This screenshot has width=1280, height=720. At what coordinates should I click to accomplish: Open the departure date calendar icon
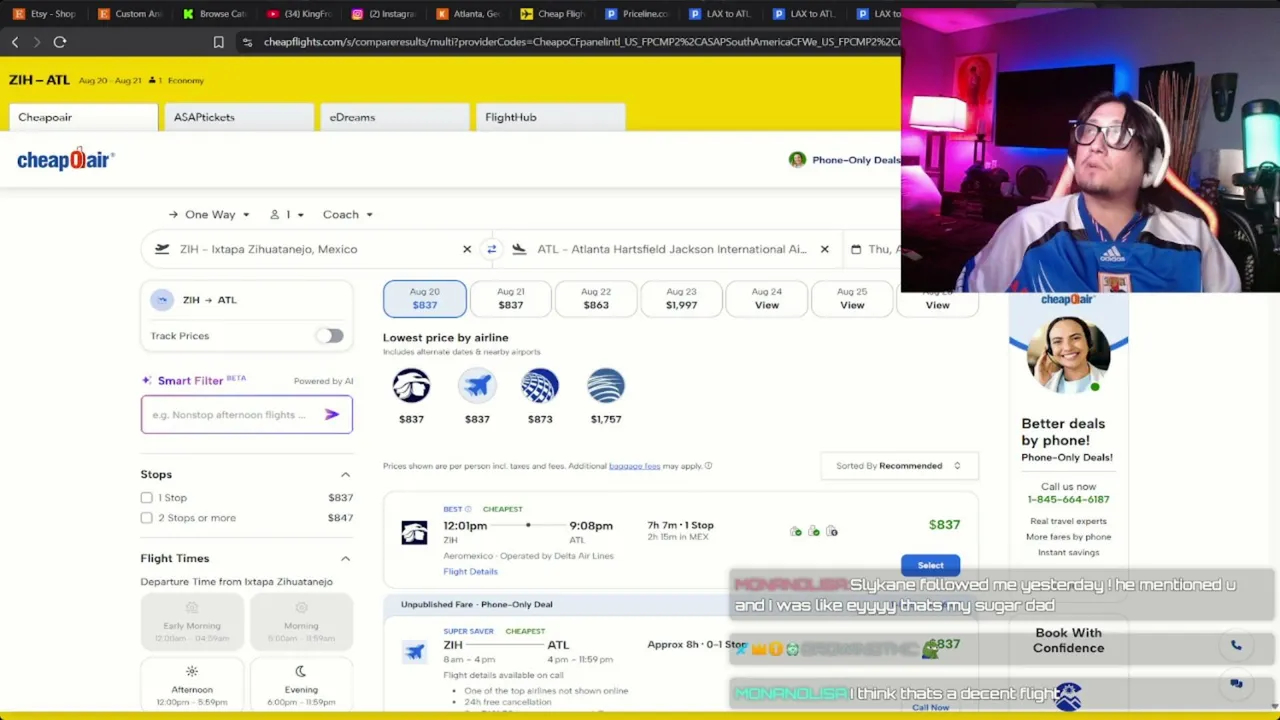856,249
